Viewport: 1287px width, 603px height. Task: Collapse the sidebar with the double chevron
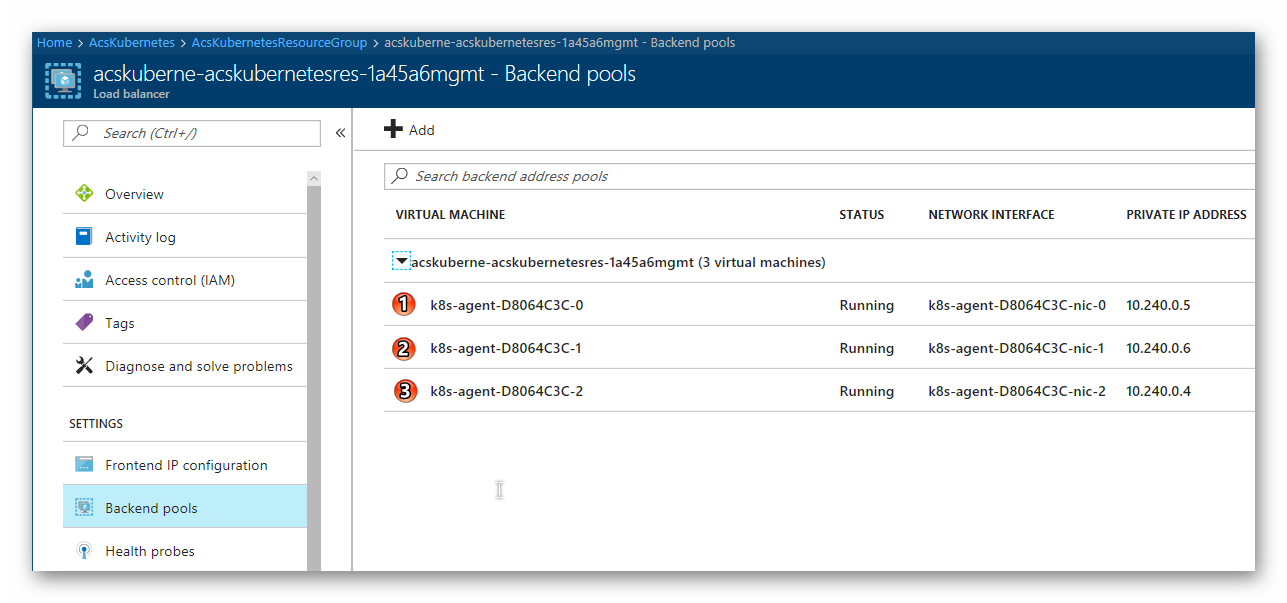click(340, 133)
